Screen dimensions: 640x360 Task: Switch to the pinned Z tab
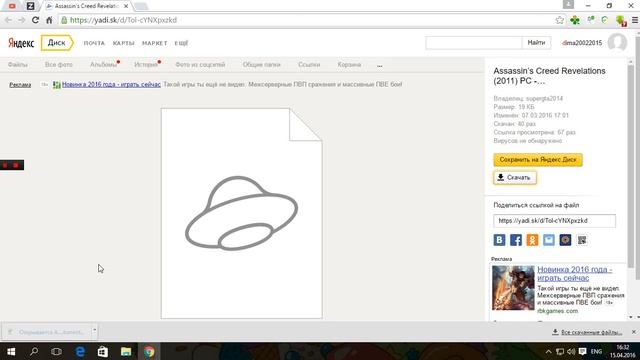click(x=30, y=6)
